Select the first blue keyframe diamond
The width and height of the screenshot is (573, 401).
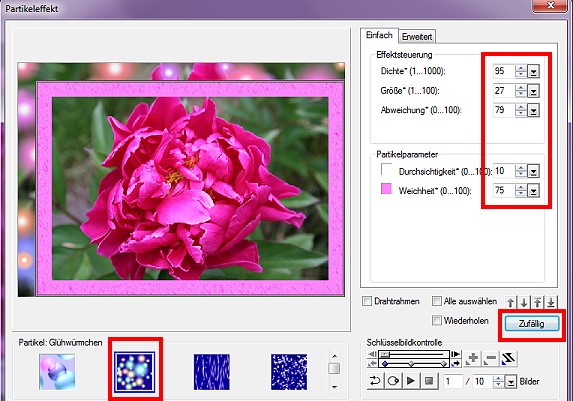click(x=385, y=364)
